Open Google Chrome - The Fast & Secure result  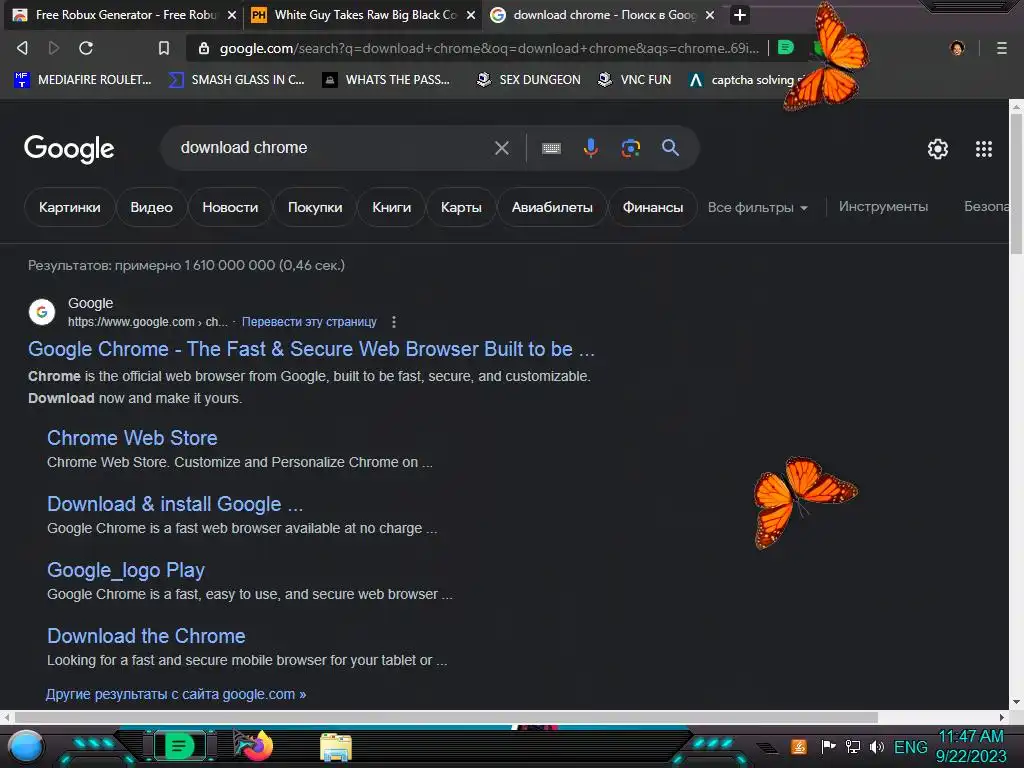coord(311,349)
